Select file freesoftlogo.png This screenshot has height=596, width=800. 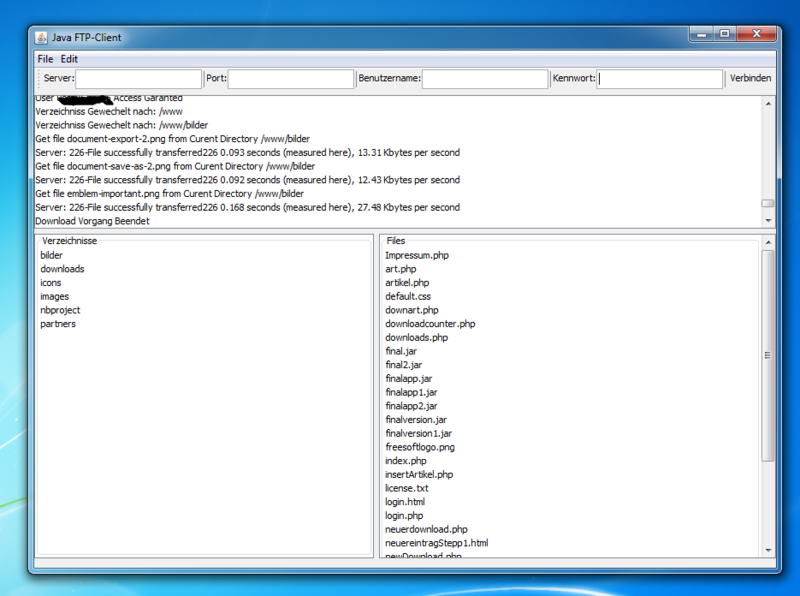pos(419,447)
